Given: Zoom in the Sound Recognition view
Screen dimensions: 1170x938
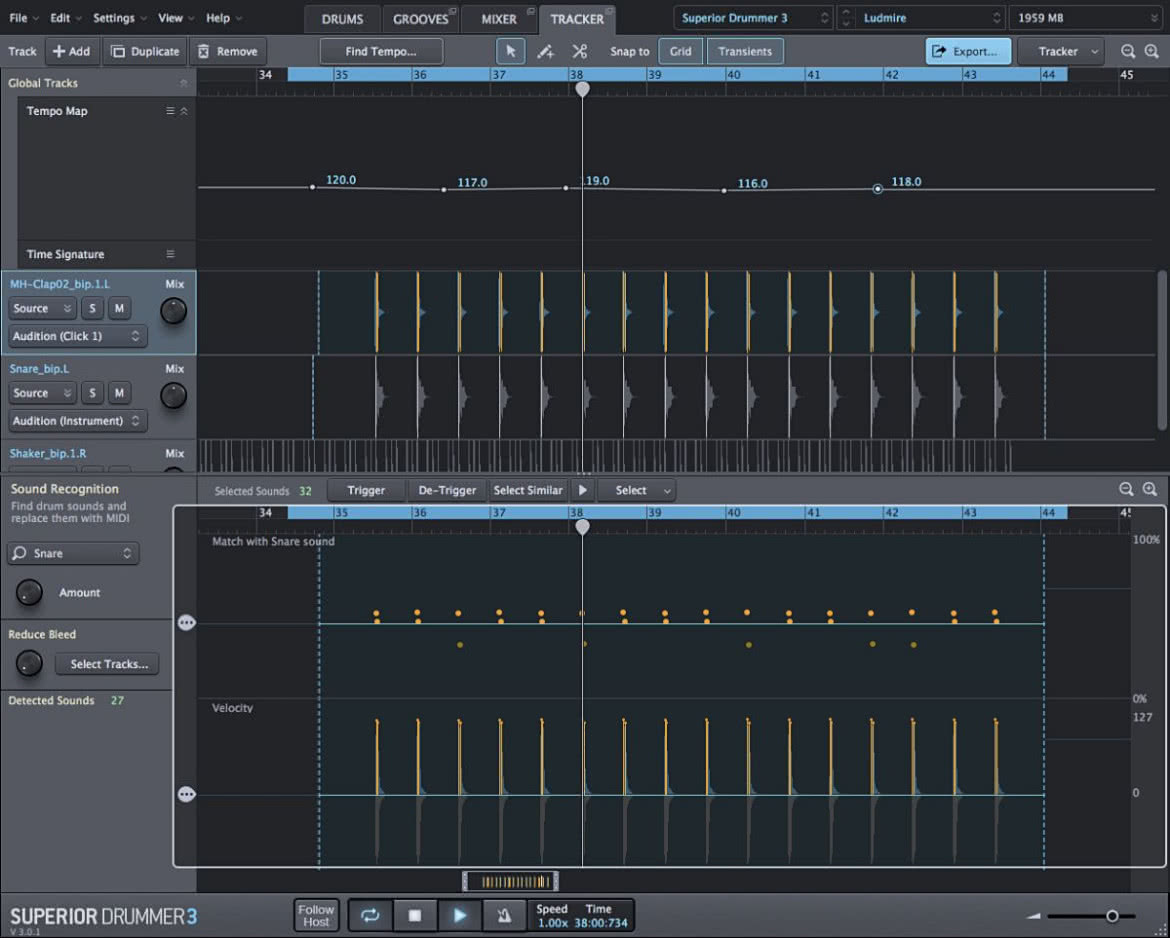Looking at the screenshot, I should 1150,490.
